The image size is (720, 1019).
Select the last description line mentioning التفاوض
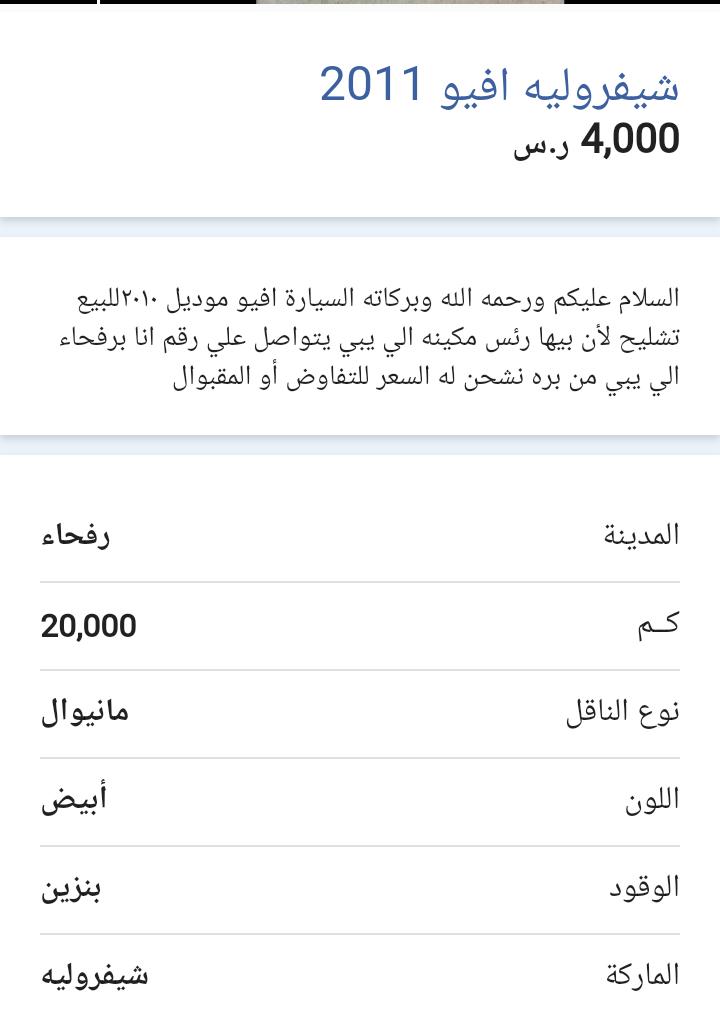(x=426, y=378)
